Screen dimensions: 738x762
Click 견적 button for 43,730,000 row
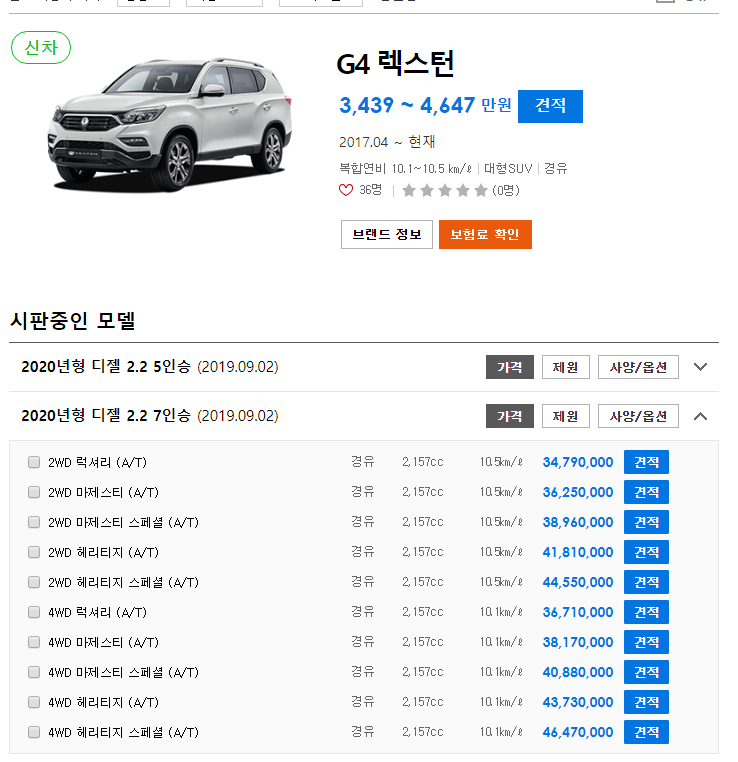[646, 702]
